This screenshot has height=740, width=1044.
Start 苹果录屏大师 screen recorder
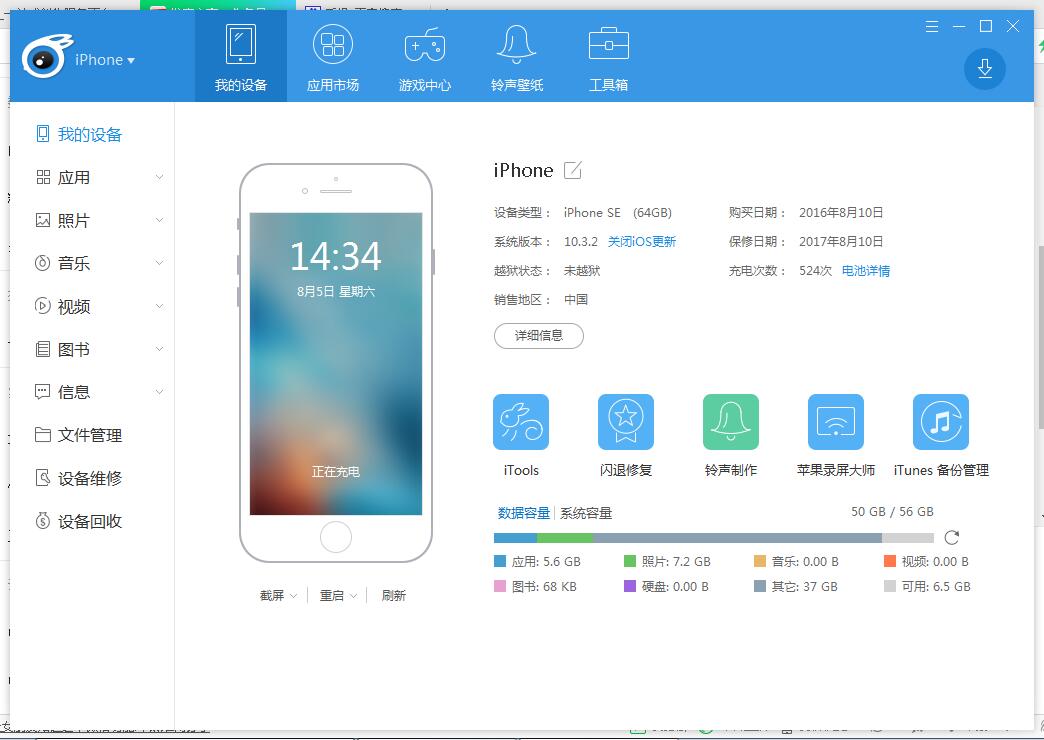coord(835,420)
